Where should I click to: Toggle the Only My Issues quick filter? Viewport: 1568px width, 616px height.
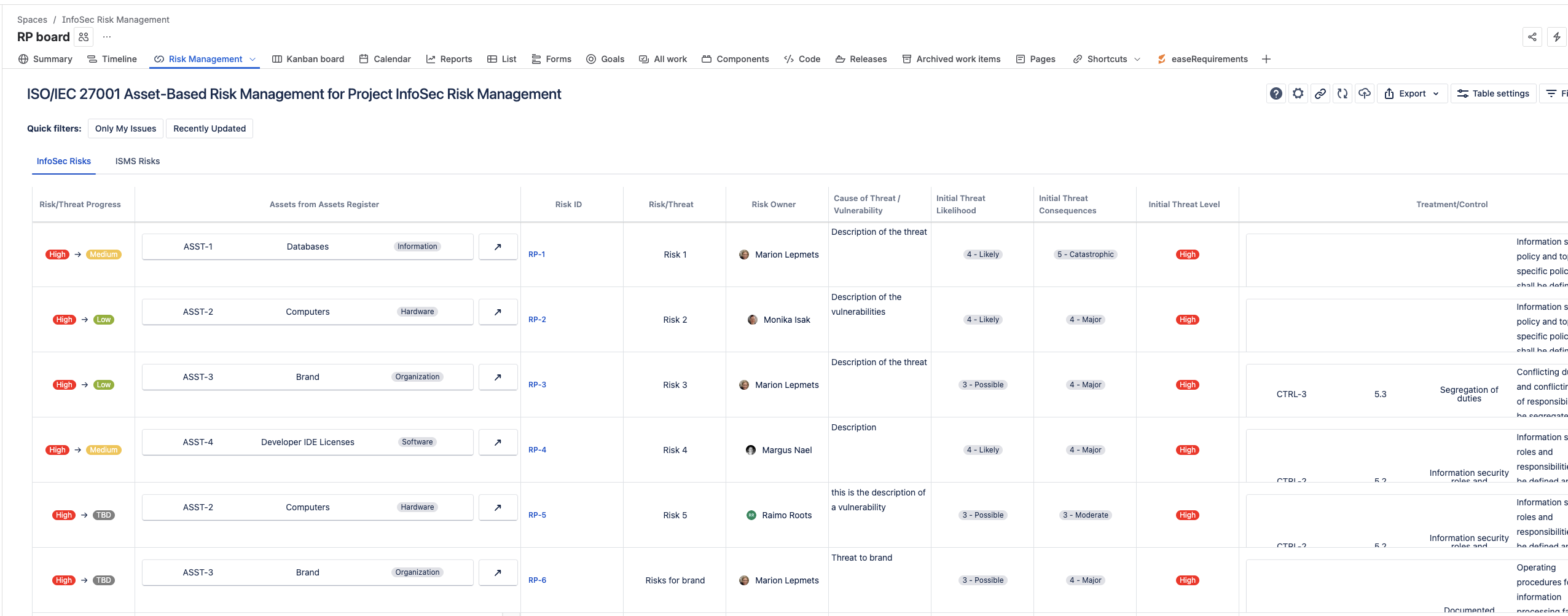coord(125,128)
